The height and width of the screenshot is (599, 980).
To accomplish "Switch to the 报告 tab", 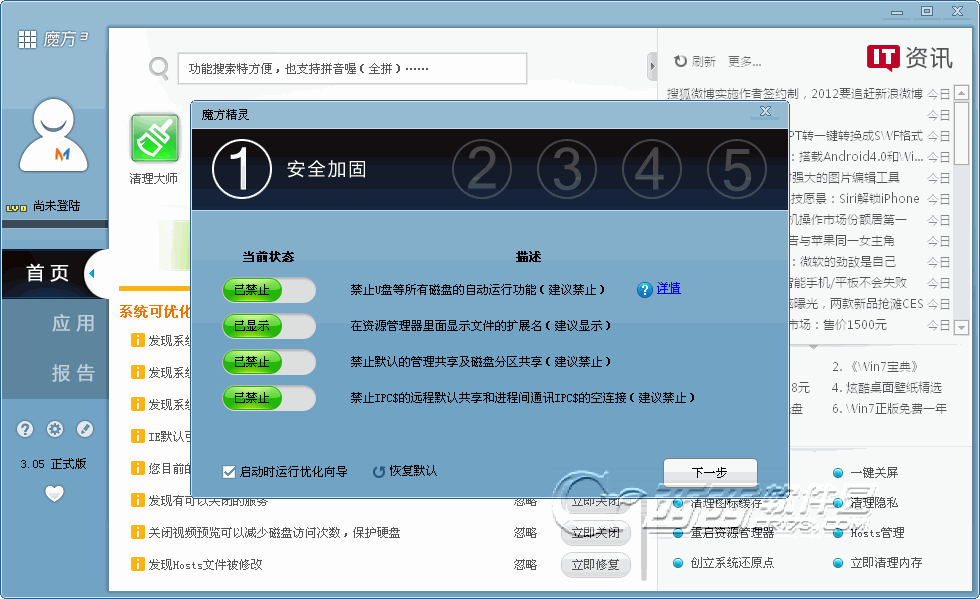I will 74,373.
